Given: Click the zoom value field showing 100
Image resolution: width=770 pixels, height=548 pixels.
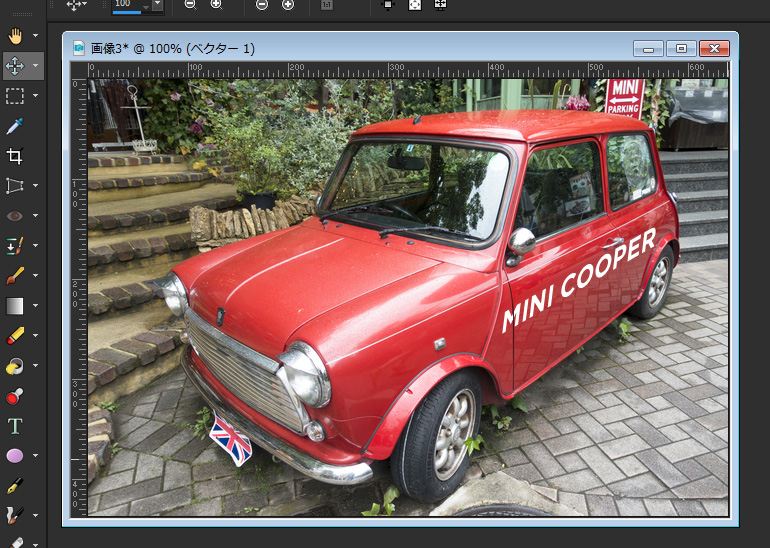Looking at the screenshot, I should [x=131, y=4].
